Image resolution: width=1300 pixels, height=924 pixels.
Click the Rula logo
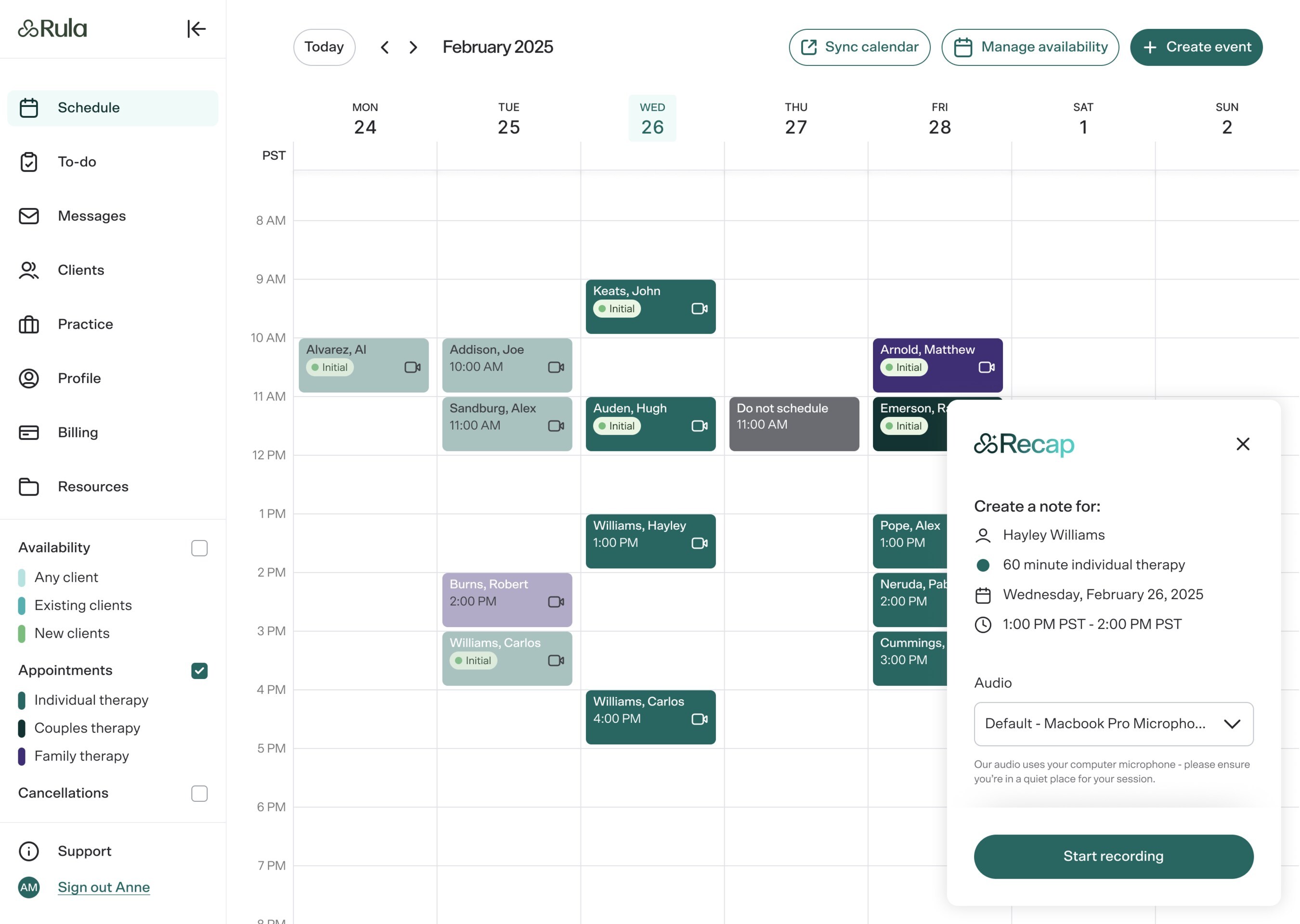pyautogui.click(x=52, y=28)
